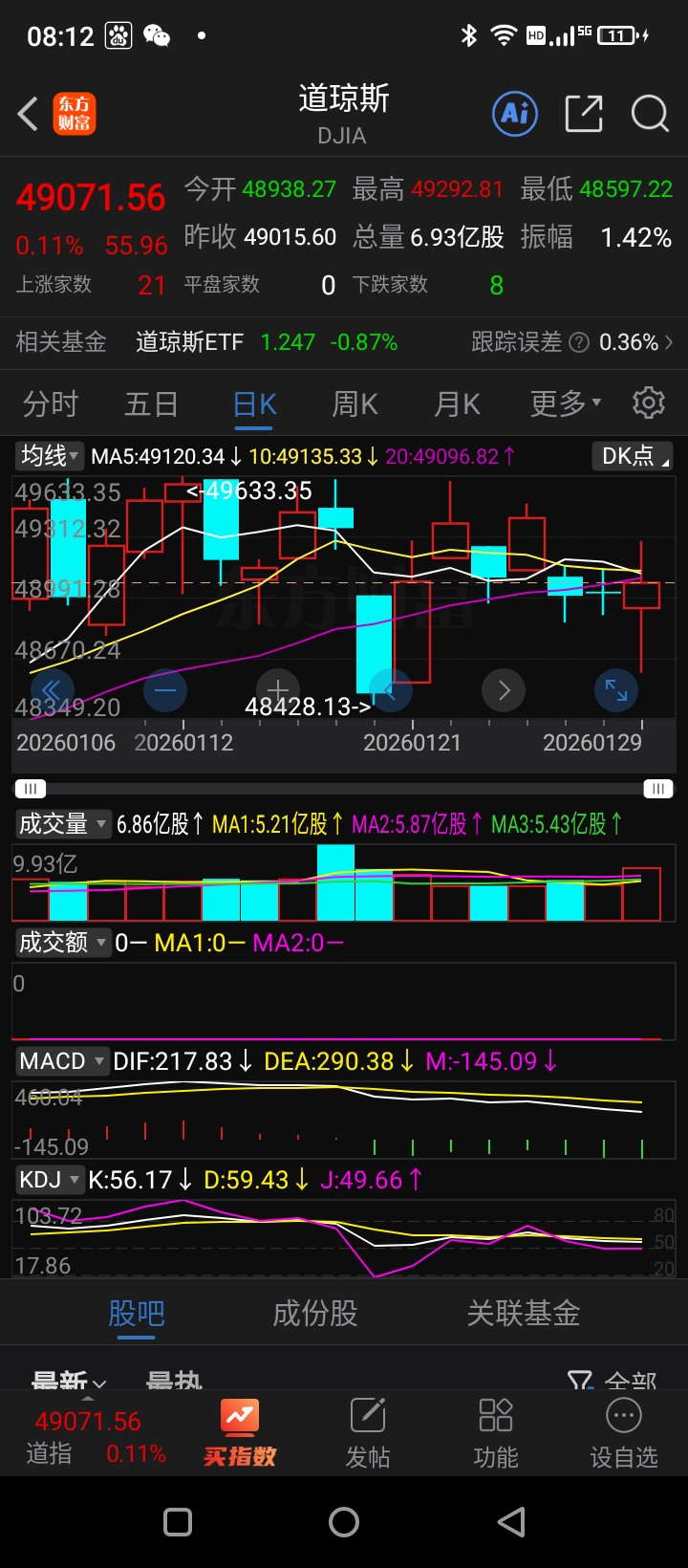The height and width of the screenshot is (1568, 688).
Task: Move chart right with the right chevron
Action: tap(504, 690)
